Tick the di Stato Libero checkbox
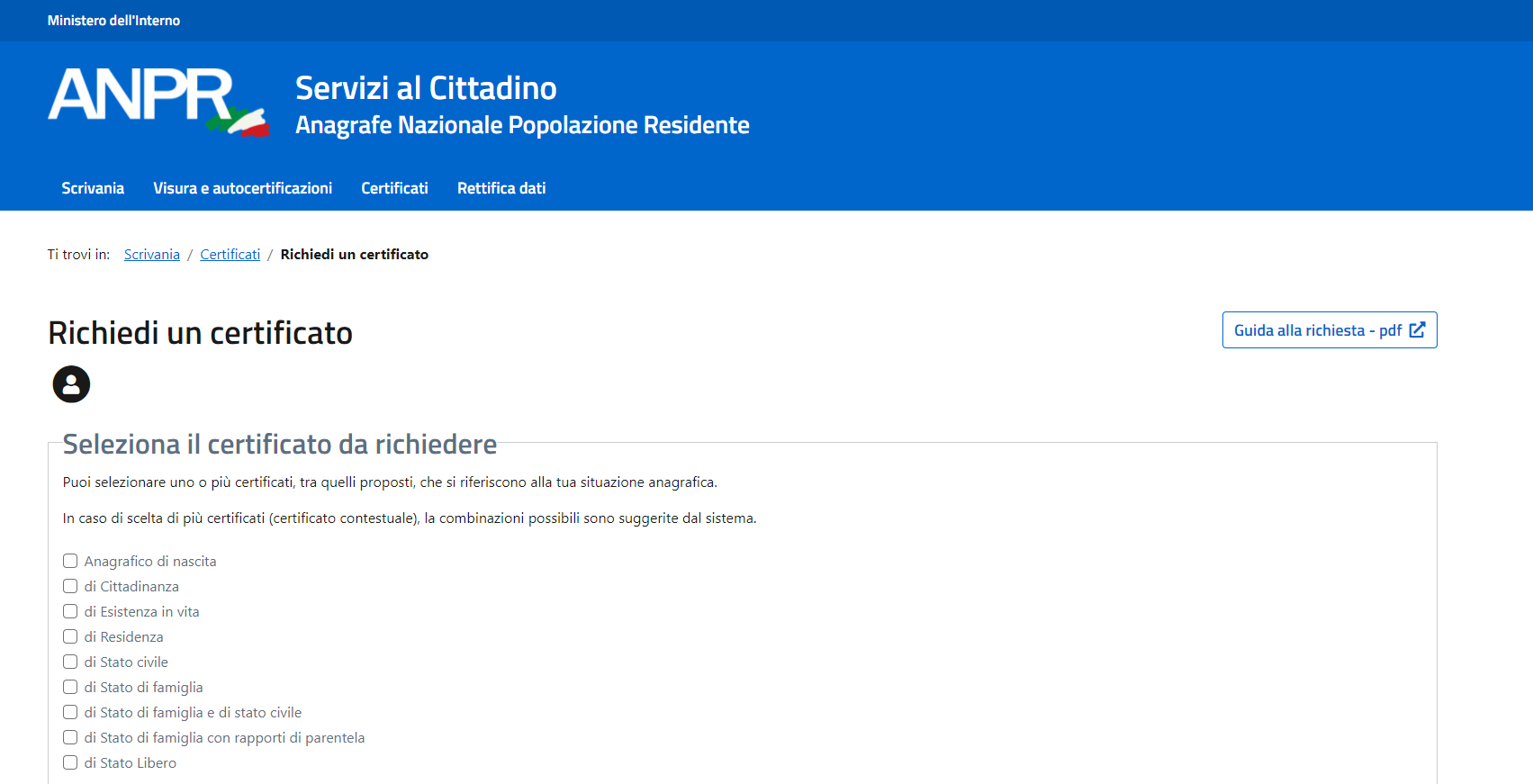 click(x=70, y=762)
